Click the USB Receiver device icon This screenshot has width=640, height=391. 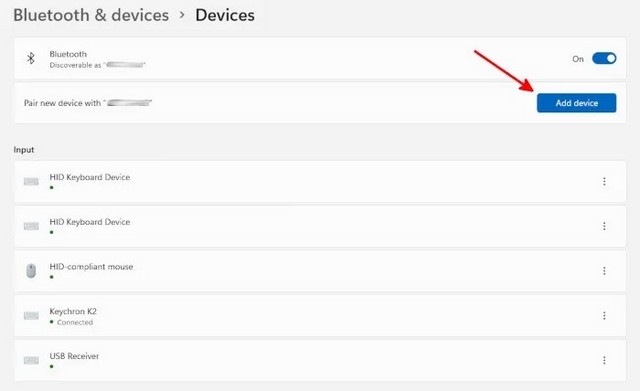click(x=31, y=360)
